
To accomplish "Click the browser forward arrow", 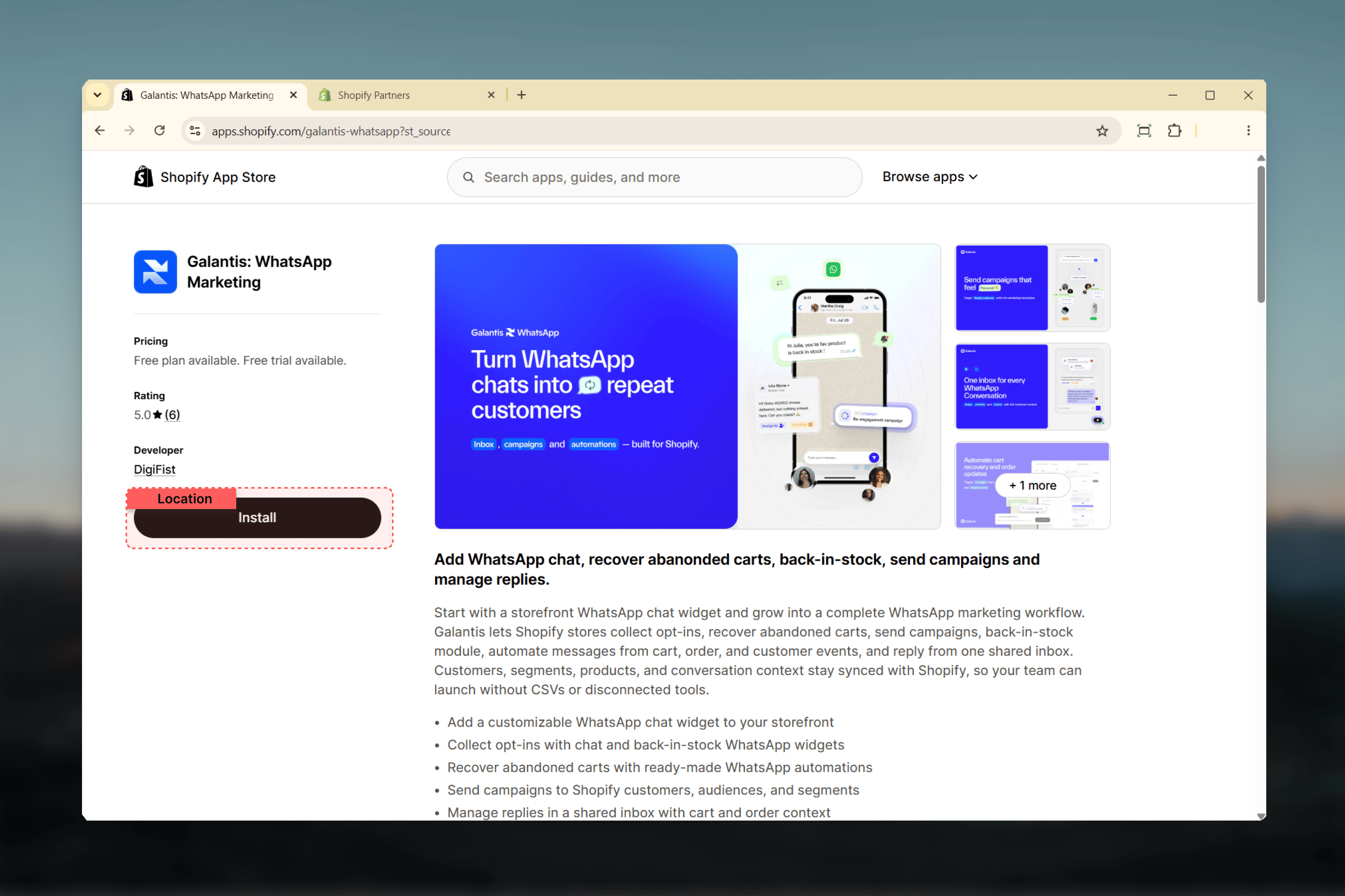I will 130,131.
